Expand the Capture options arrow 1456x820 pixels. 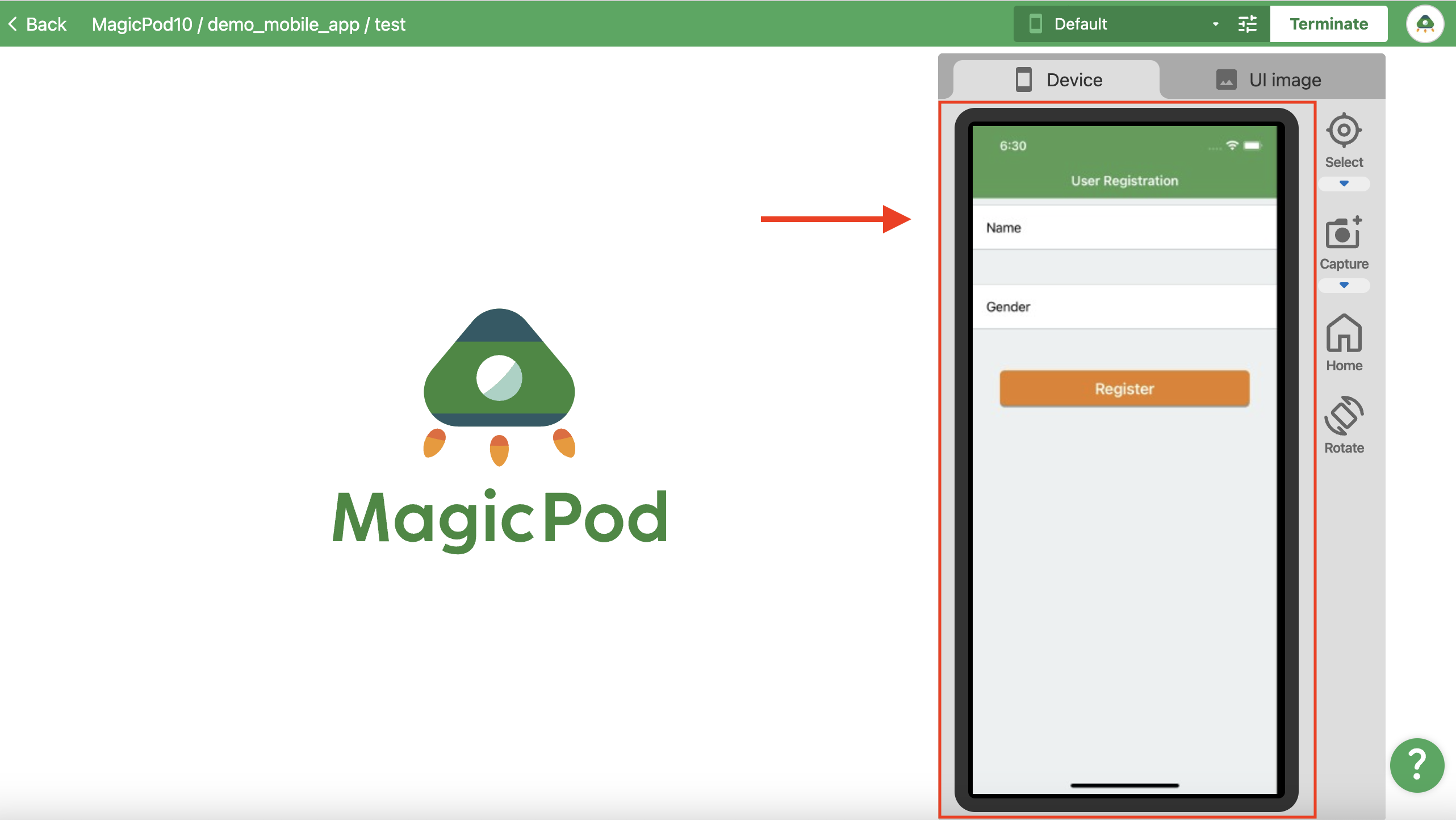click(1344, 285)
